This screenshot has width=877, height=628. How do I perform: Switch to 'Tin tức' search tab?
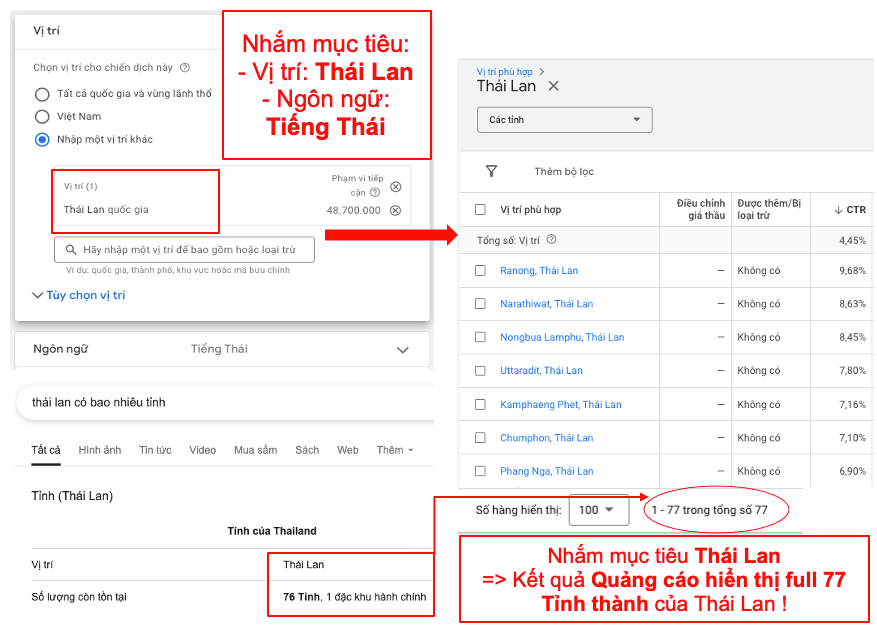(x=155, y=450)
